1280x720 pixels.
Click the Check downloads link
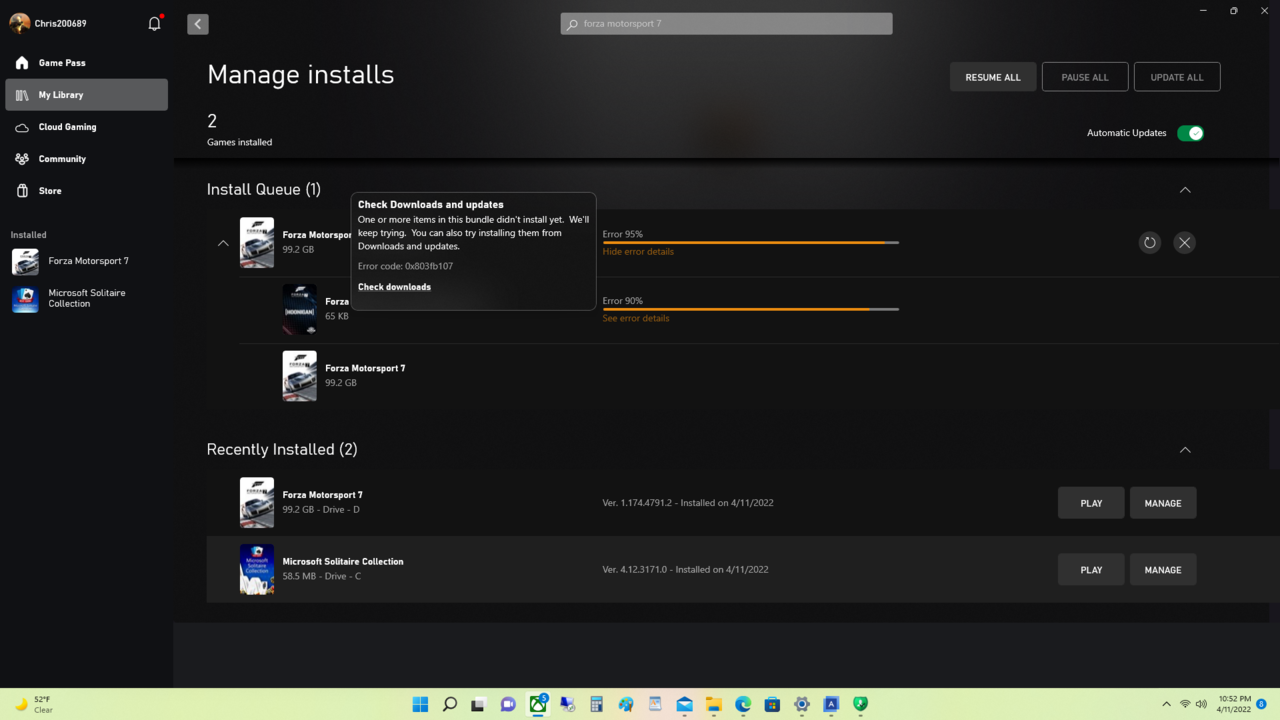pos(394,287)
